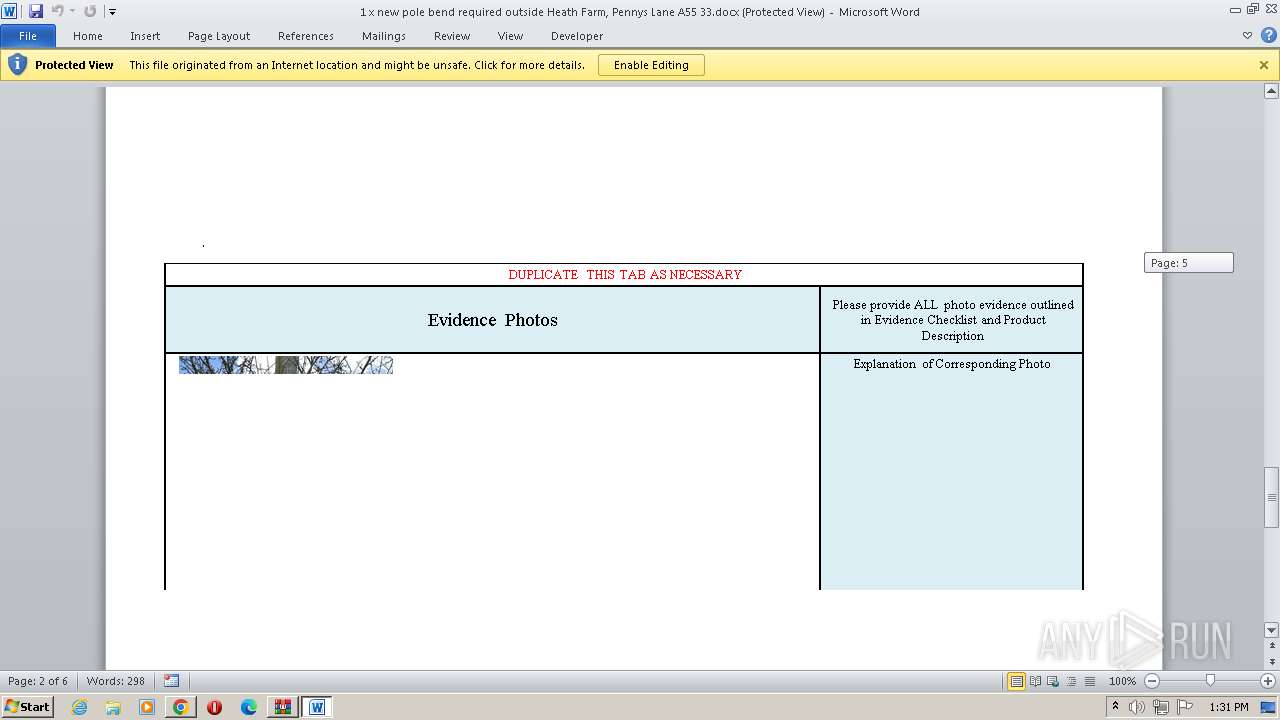Click the Word application icon in title bar
The width and height of the screenshot is (1280, 720).
[9, 11]
